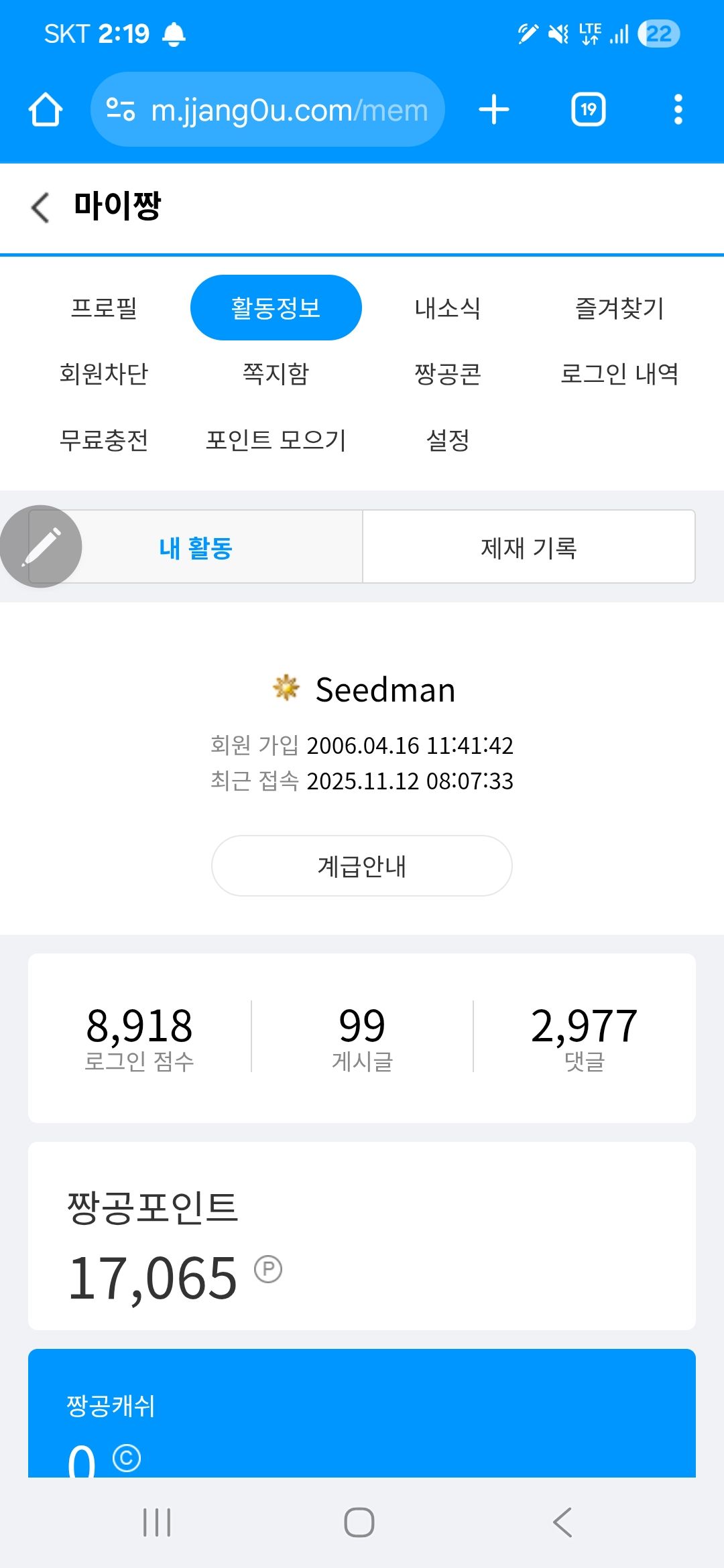The height and width of the screenshot is (1568, 724).
Task: Select the 내 활동 tab
Action: click(x=196, y=547)
